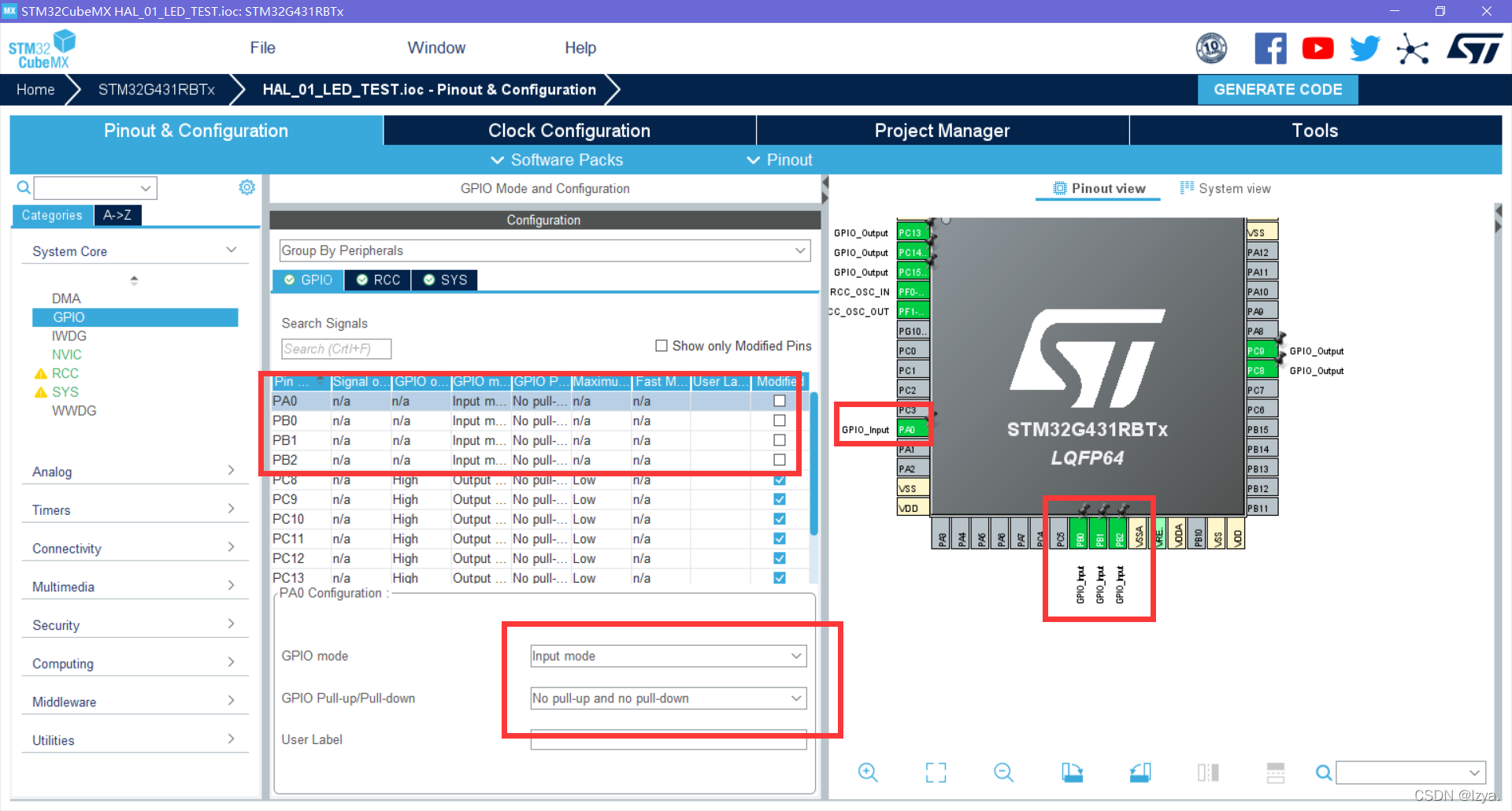
Task: Fit the pinout to window with best-fit icon
Action: coord(936,772)
